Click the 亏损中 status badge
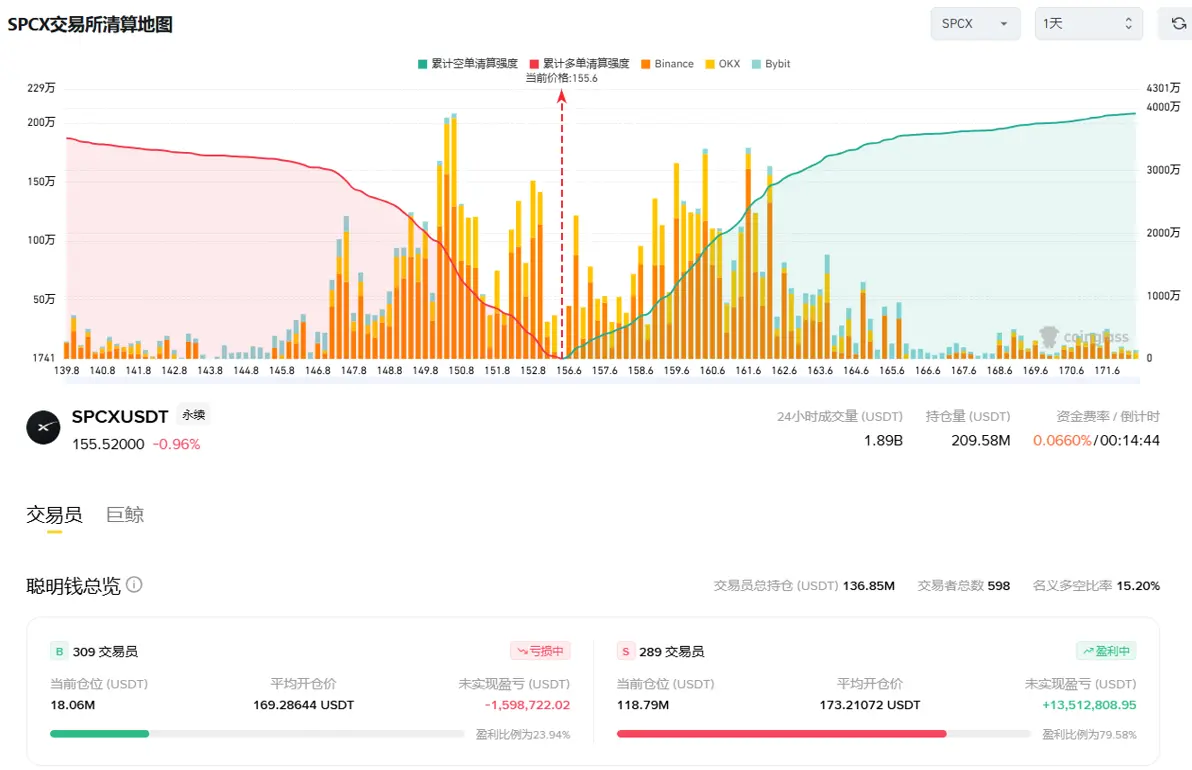This screenshot has width=1192, height=770. click(x=540, y=651)
